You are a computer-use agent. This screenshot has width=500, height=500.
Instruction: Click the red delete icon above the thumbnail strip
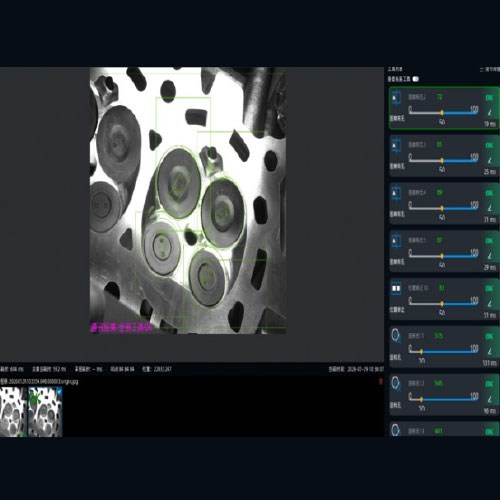coord(381,382)
